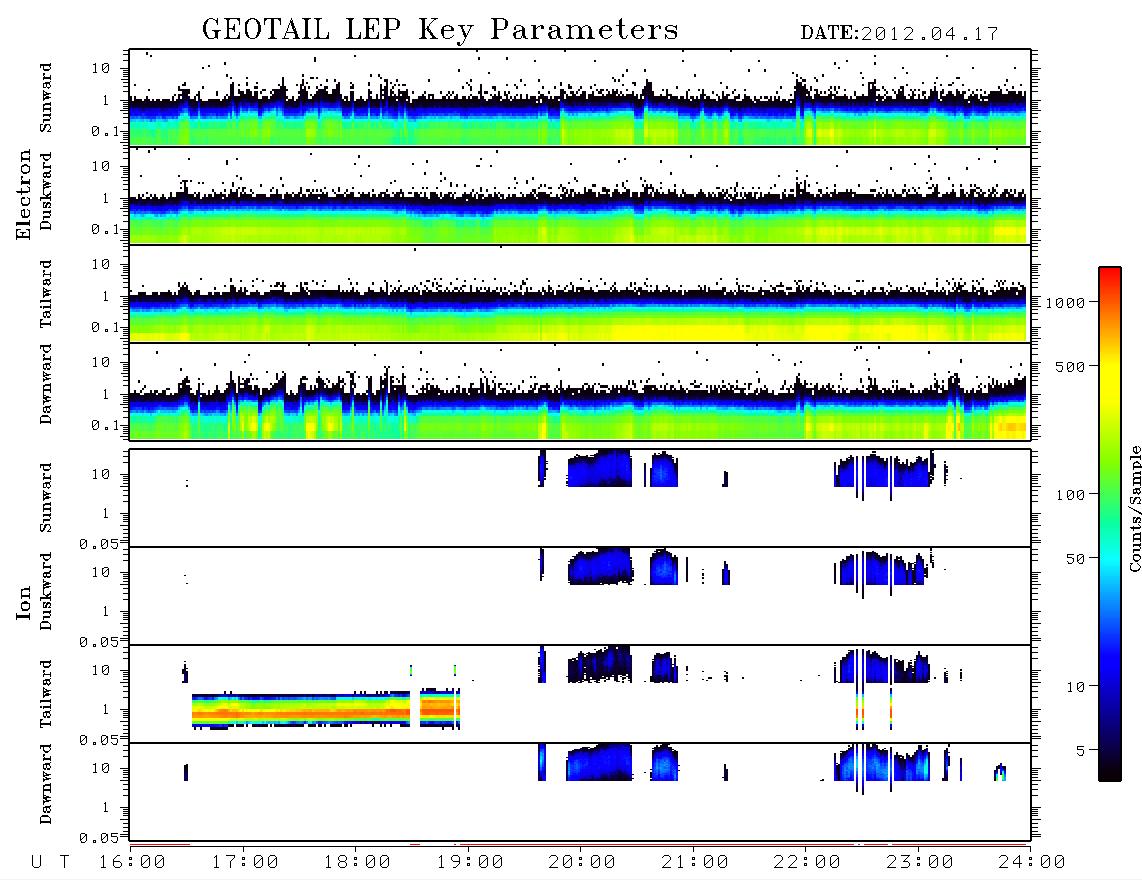
Task: Click the 50 colorbar tick value
Action: point(1075,559)
